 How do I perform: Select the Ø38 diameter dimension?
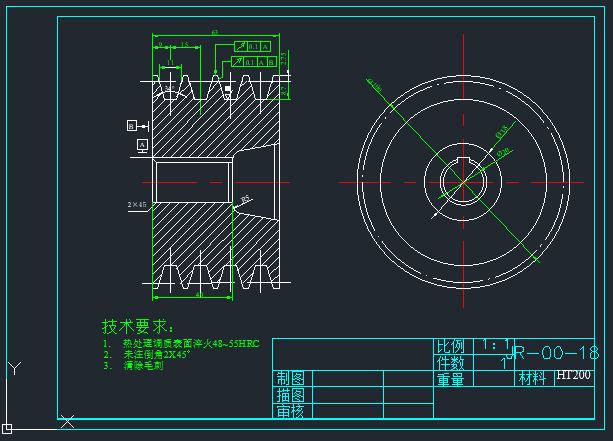point(502,131)
